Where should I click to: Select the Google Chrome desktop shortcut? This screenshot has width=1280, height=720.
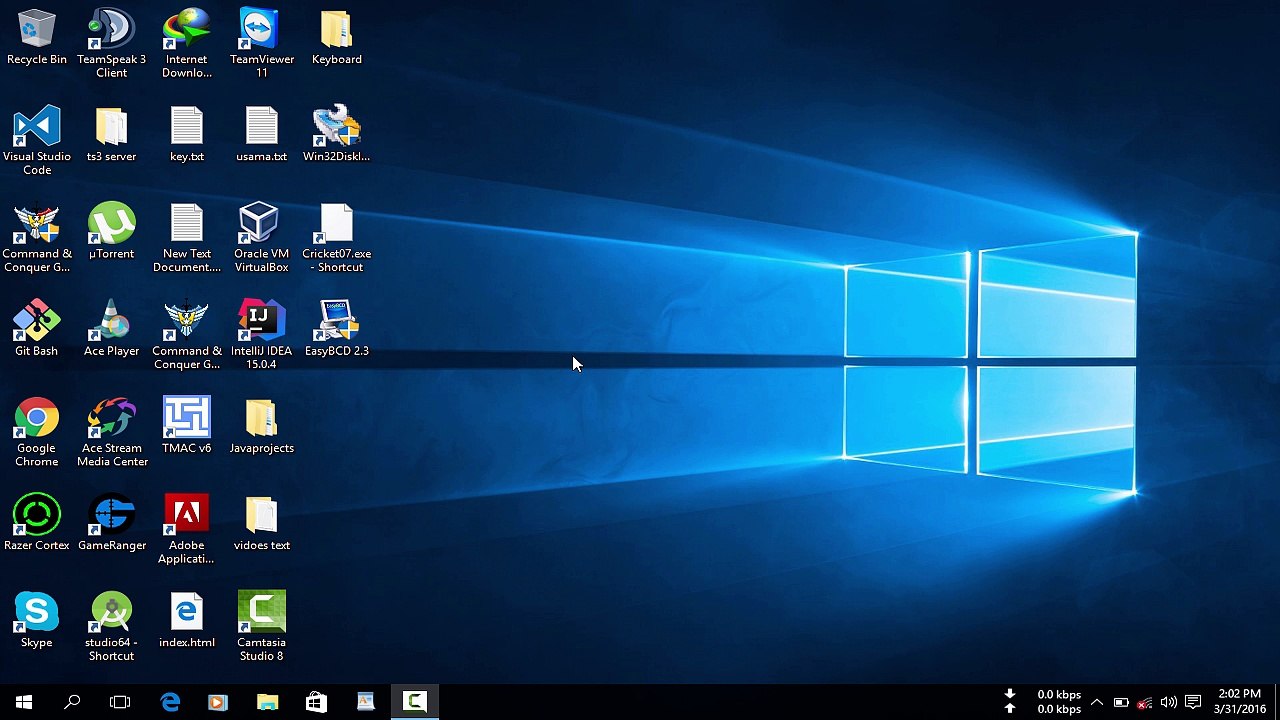tap(37, 420)
